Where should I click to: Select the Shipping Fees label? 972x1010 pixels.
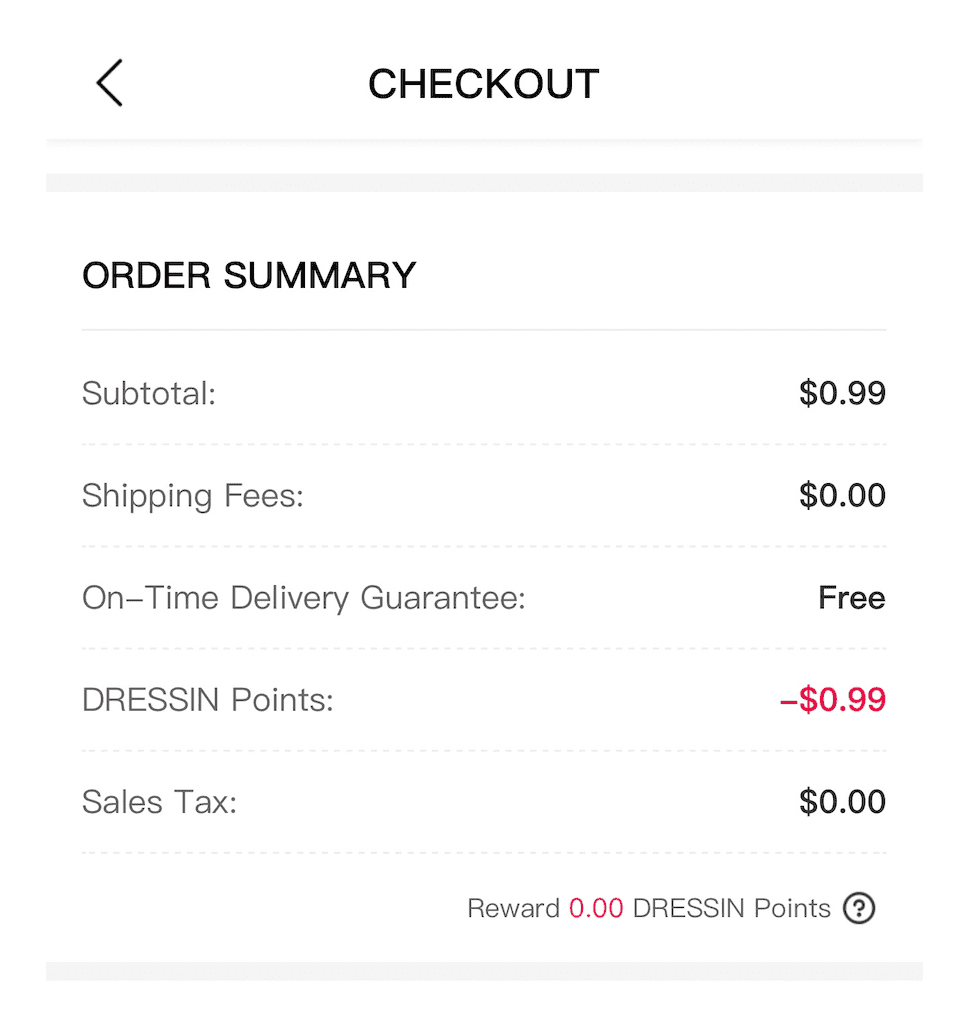(x=193, y=495)
